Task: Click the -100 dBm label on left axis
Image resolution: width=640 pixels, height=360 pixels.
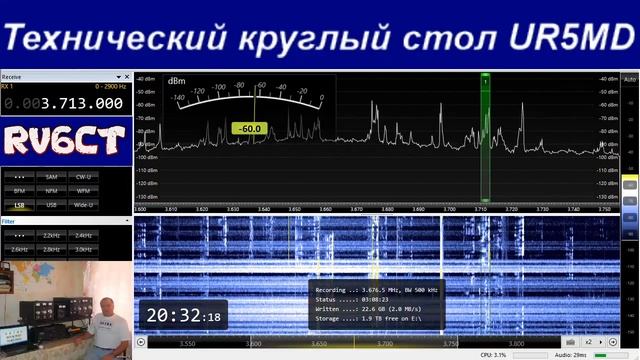Action: coord(147,157)
